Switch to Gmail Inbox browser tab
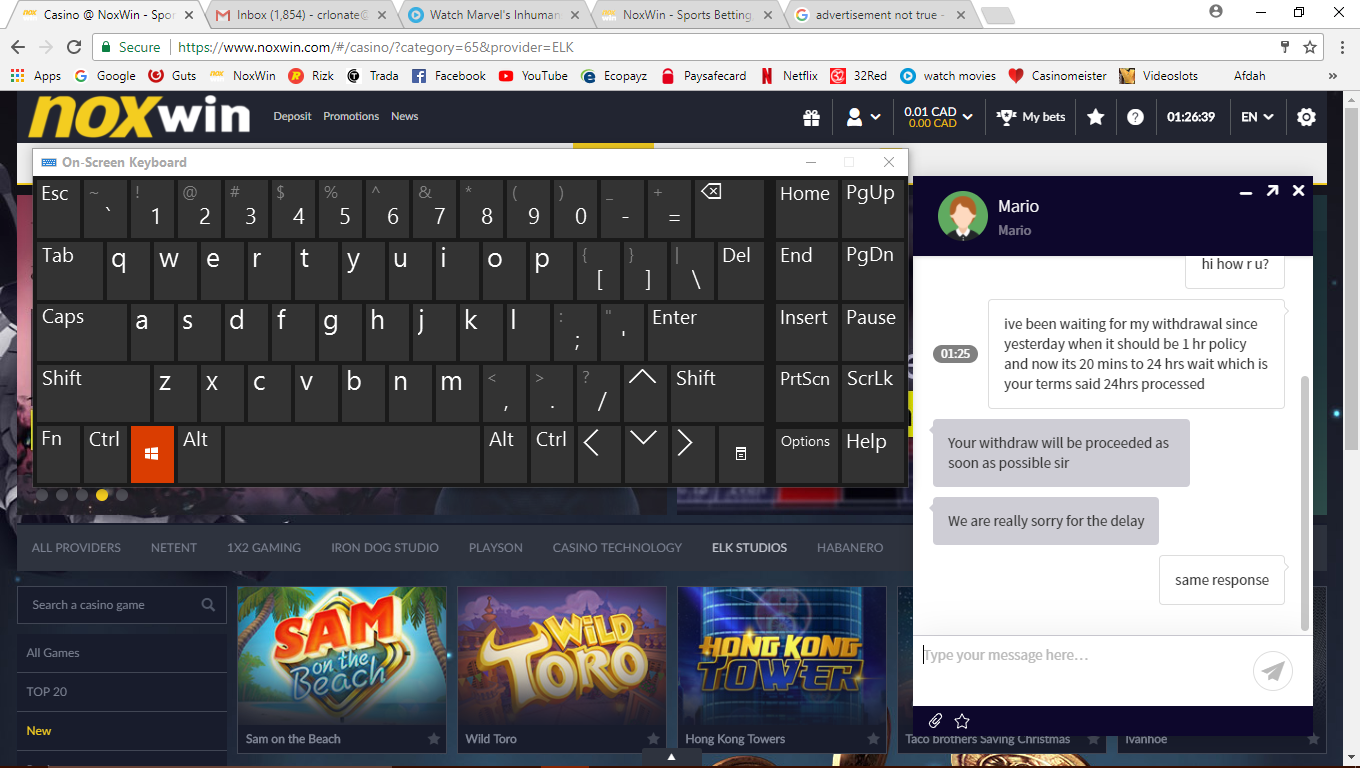 pos(301,15)
